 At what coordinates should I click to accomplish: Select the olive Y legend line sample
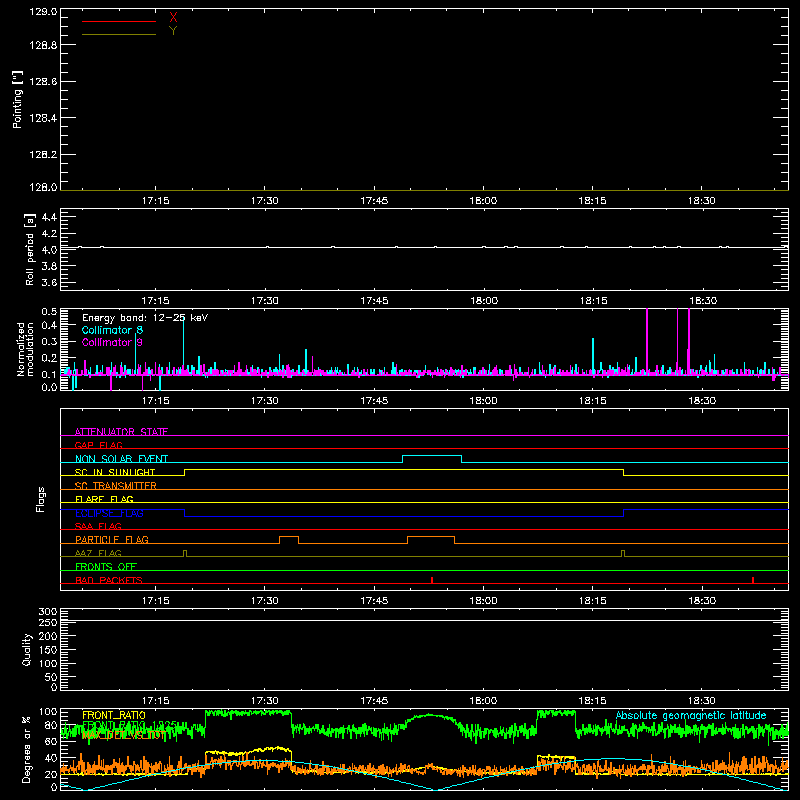click(119, 35)
